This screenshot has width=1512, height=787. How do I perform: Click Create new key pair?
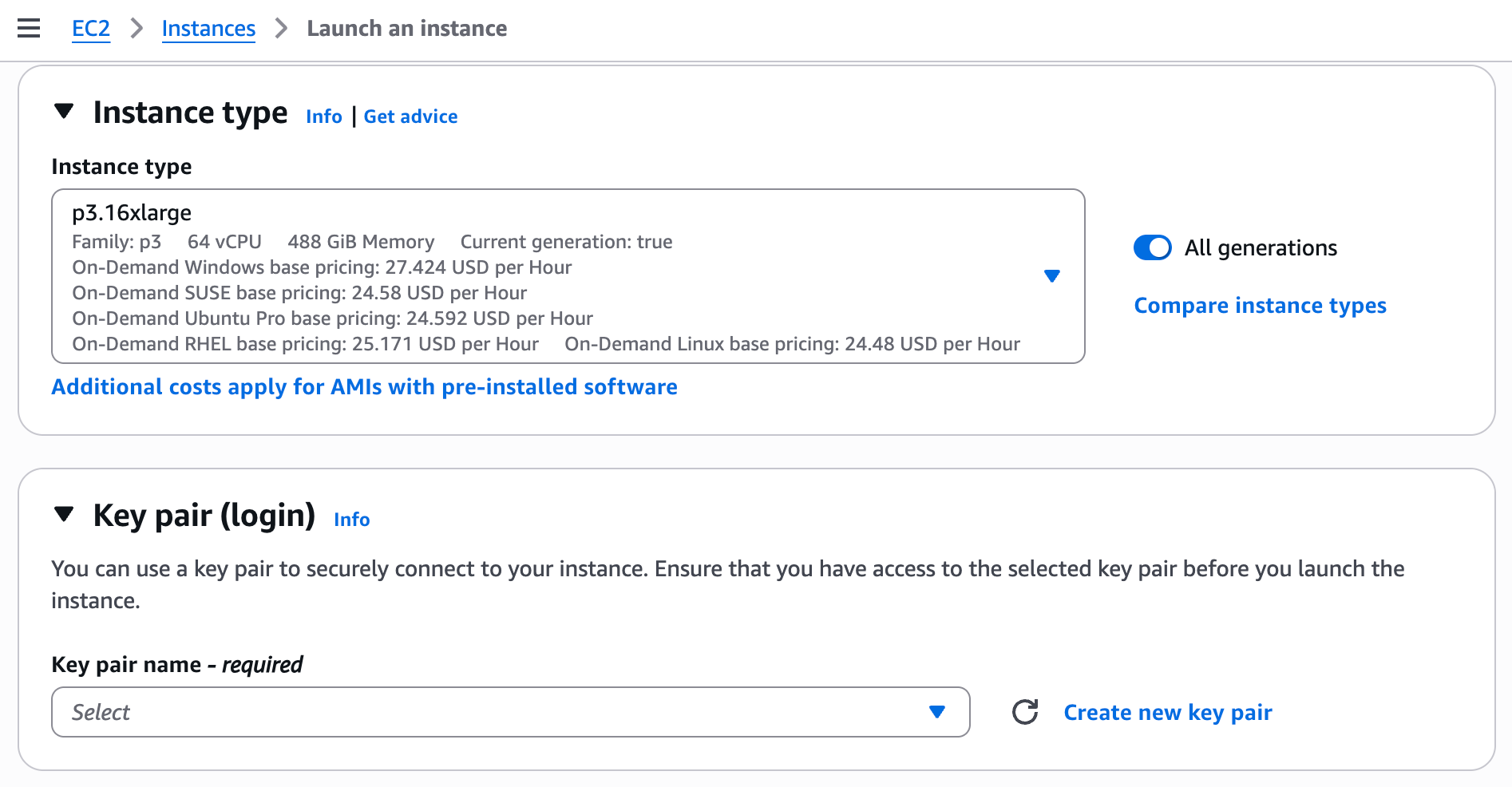[x=1167, y=712]
